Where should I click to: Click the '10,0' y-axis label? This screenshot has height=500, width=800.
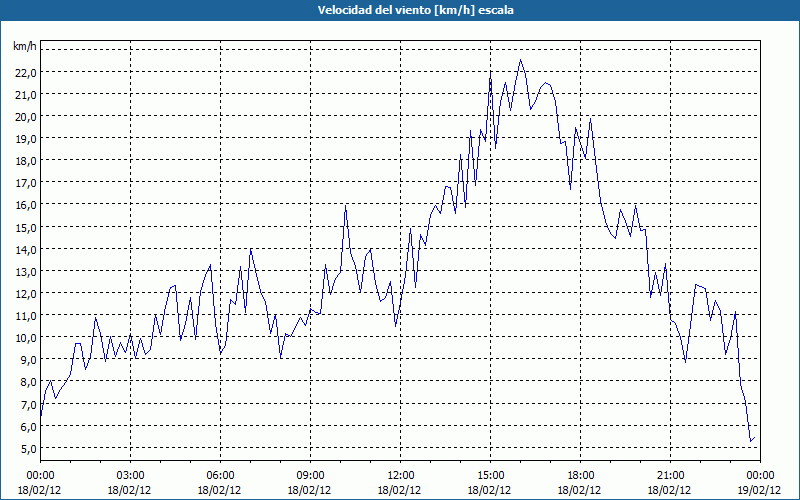(26, 338)
